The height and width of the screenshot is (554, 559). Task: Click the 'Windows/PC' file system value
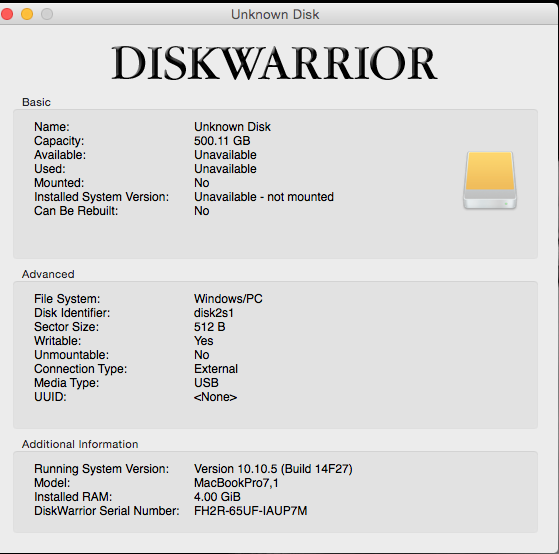pyautogui.click(x=228, y=299)
